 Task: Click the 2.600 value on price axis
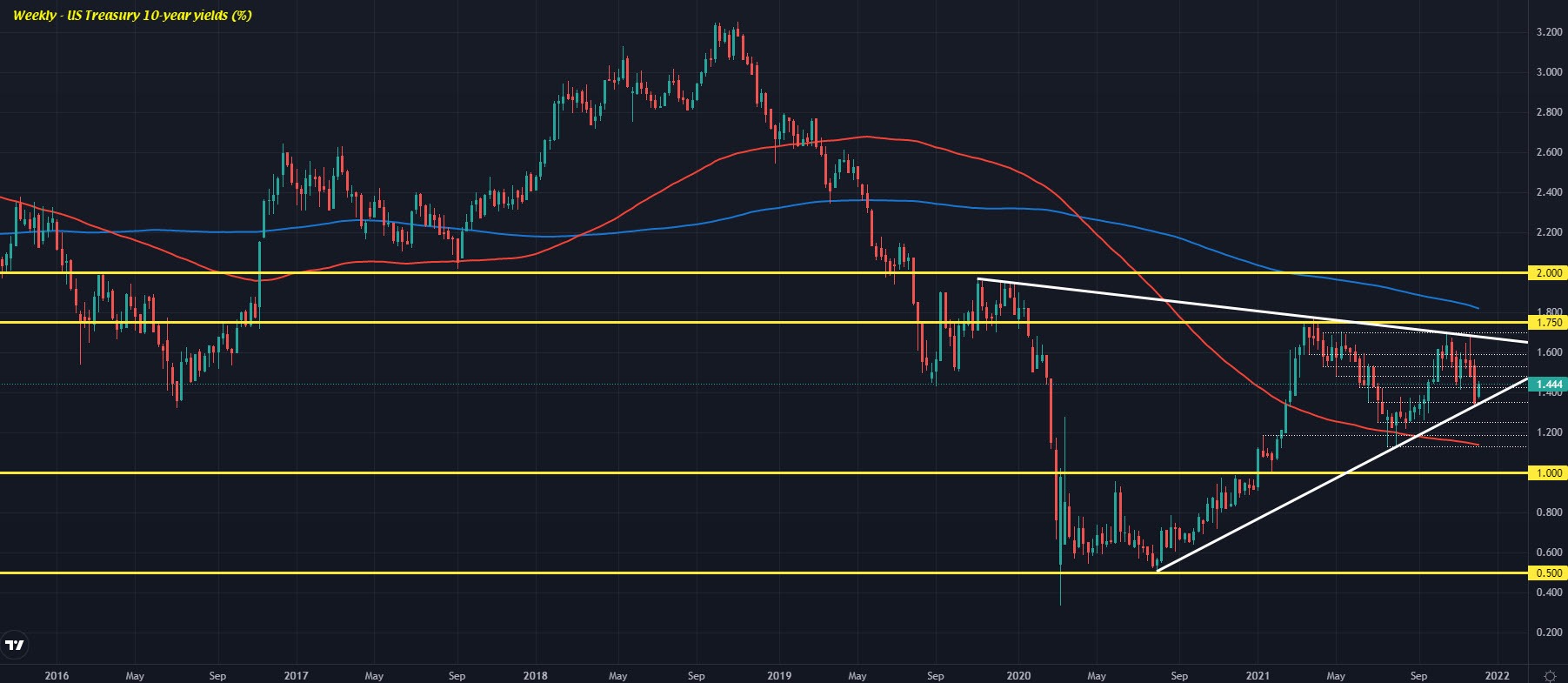click(1548, 152)
